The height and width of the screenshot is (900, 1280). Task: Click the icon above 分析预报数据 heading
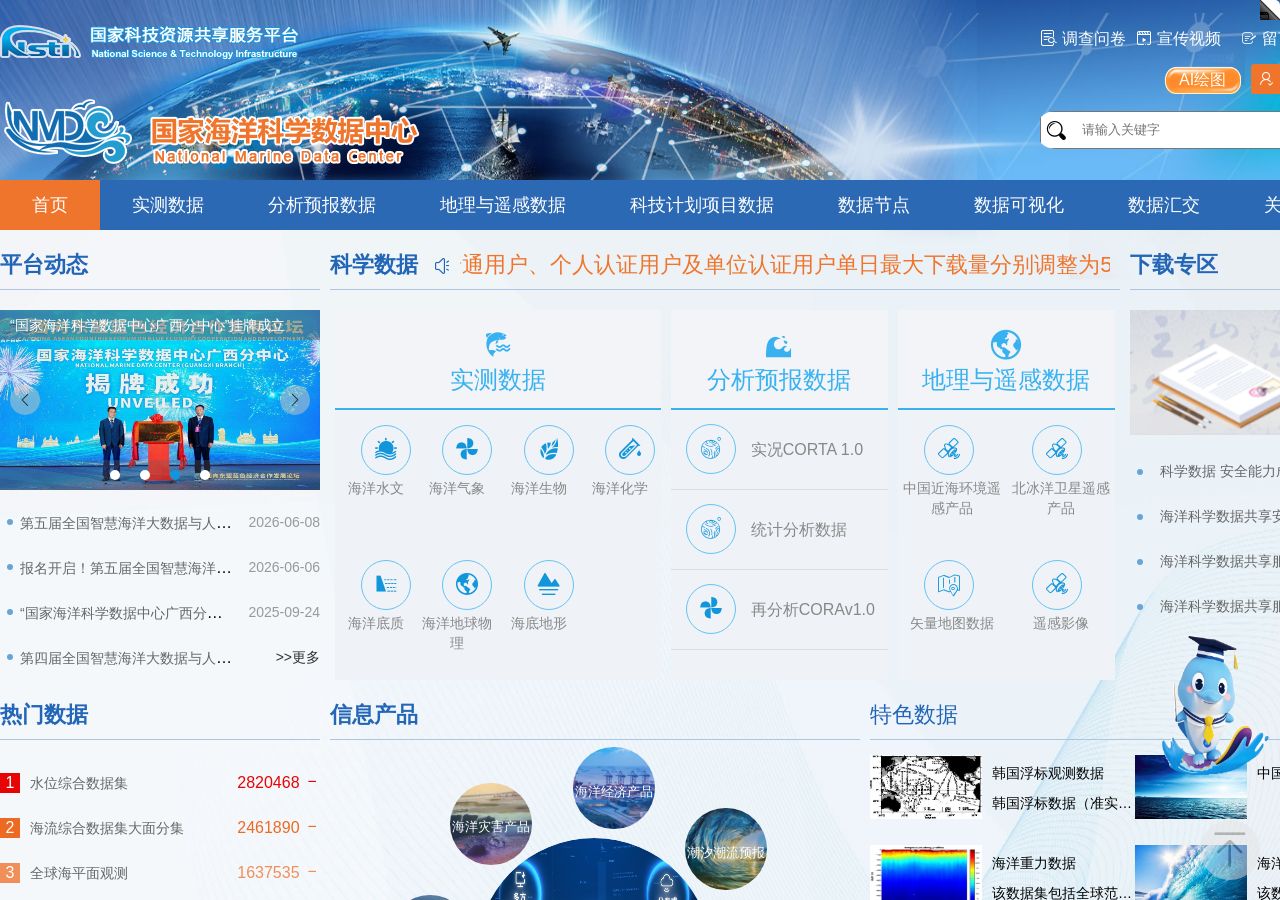point(778,346)
